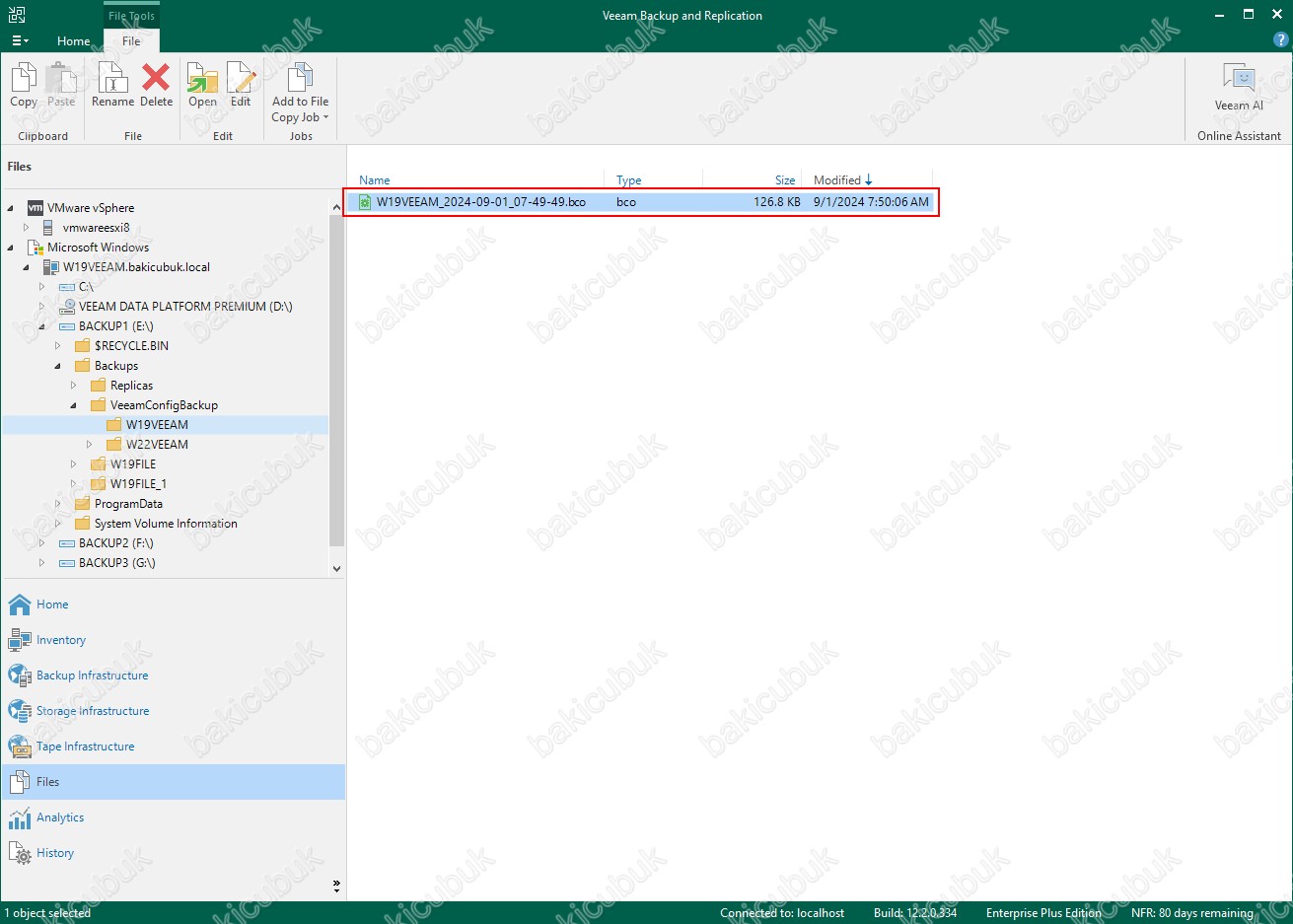Screen dimensions: 1293x924
Task: Click the 9/1/2024 7:50:06 AM modified cell
Action: [x=871, y=202]
